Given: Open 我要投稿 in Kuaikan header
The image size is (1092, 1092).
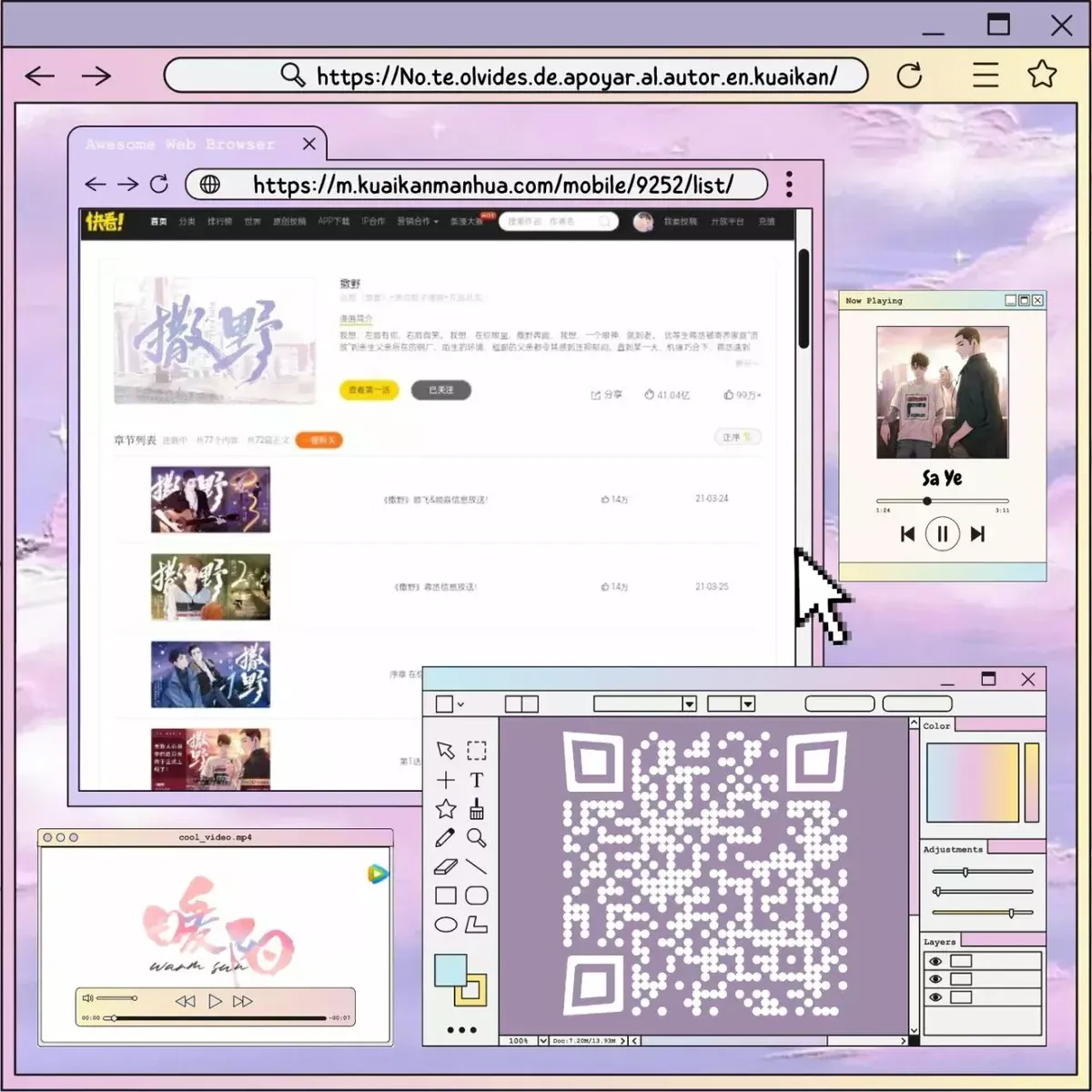Looking at the screenshot, I should (680, 221).
